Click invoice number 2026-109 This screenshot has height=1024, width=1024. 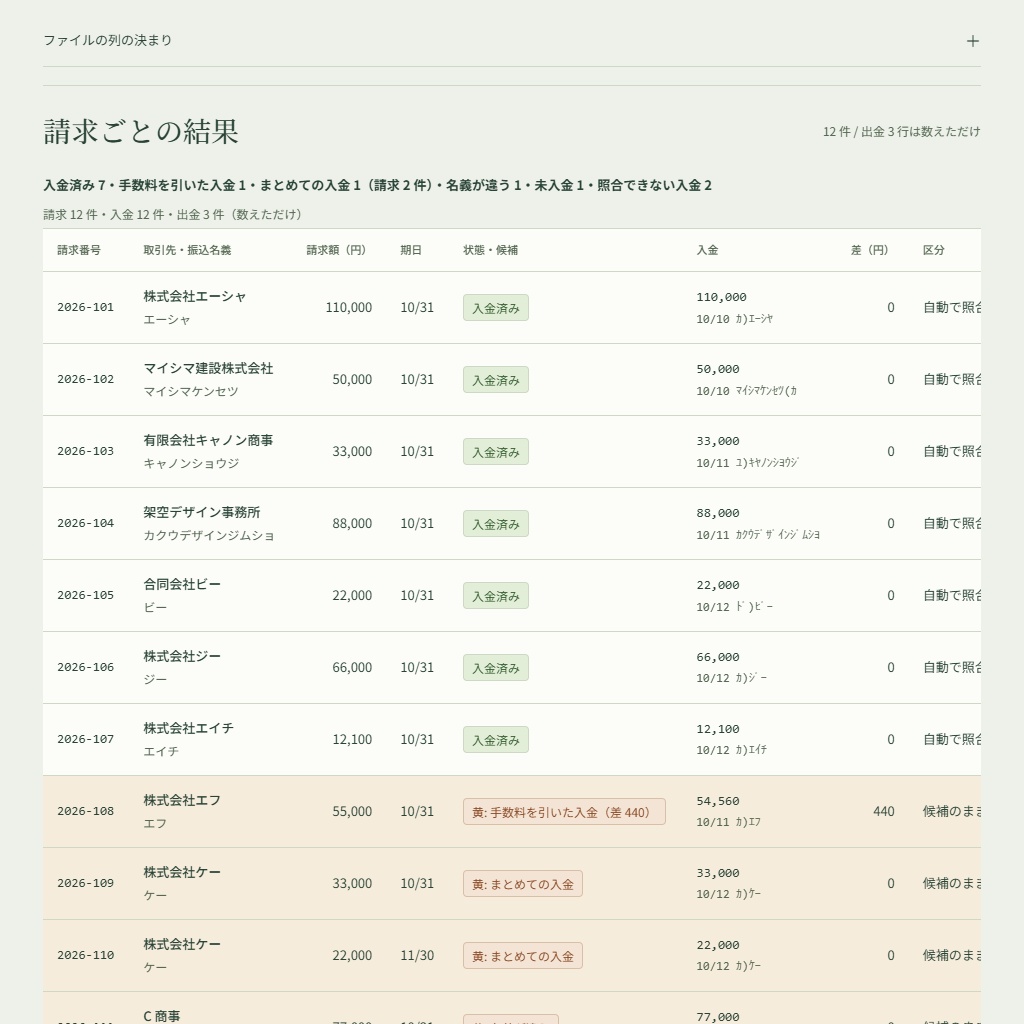86,884
